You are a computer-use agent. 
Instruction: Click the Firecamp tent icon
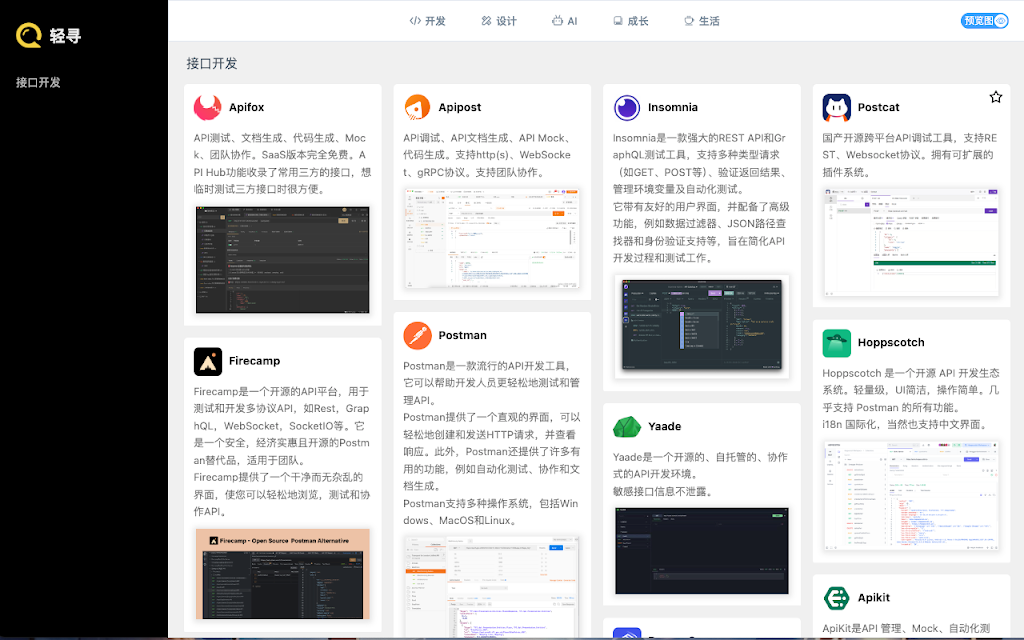click(208, 361)
